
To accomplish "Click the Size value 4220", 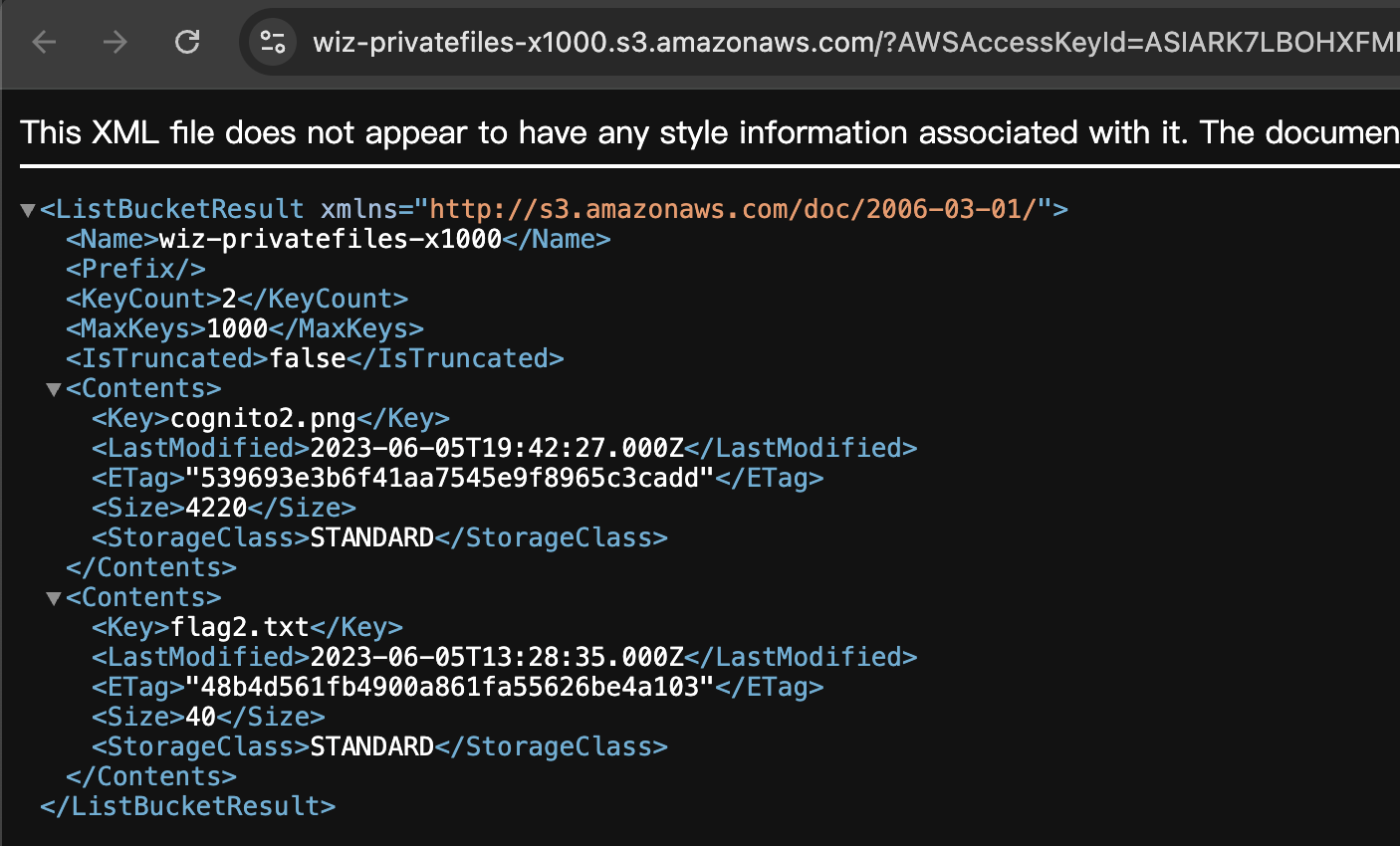I will 217,508.
